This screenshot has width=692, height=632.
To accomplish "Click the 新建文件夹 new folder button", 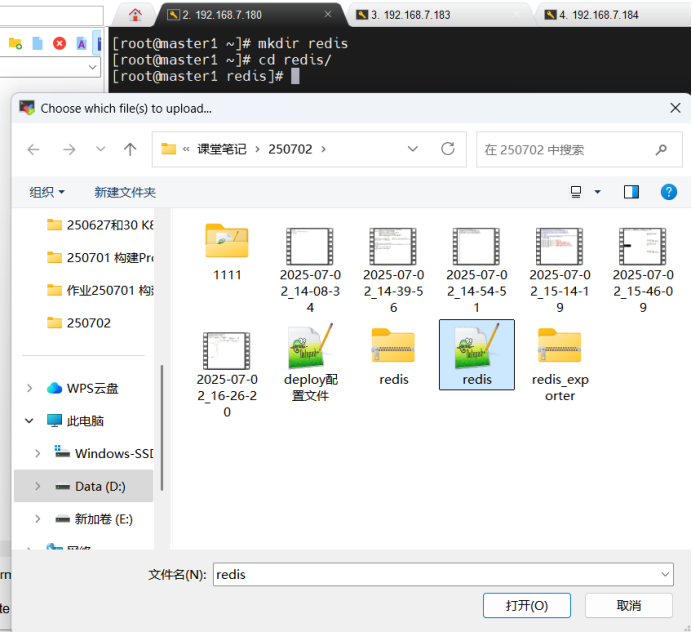I will pos(125,192).
